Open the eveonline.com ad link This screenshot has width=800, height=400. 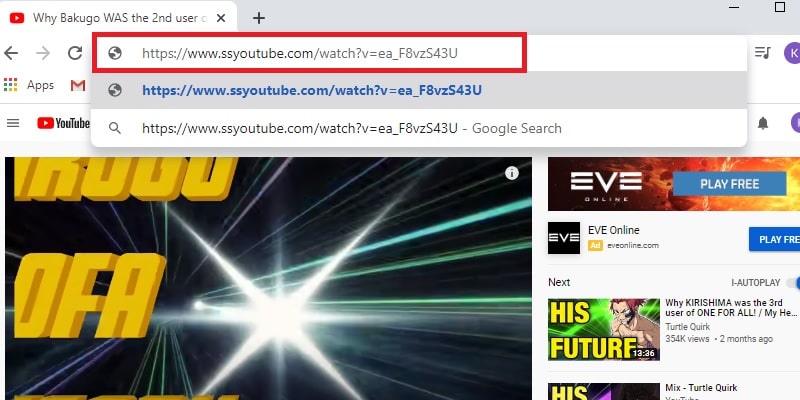[633, 245]
